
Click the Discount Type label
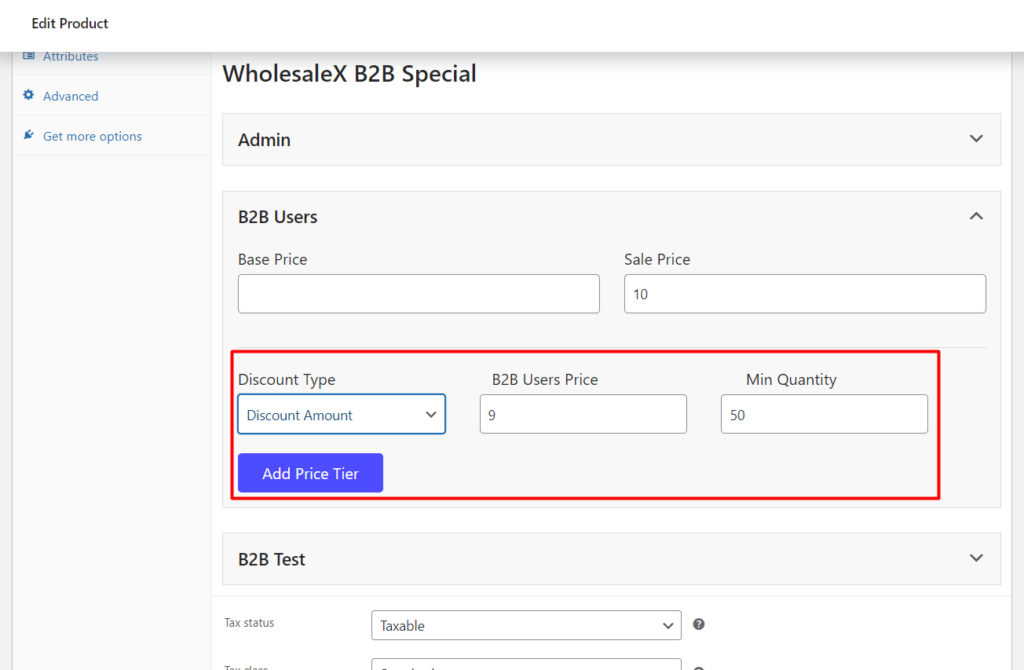click(x=287, y=379)
